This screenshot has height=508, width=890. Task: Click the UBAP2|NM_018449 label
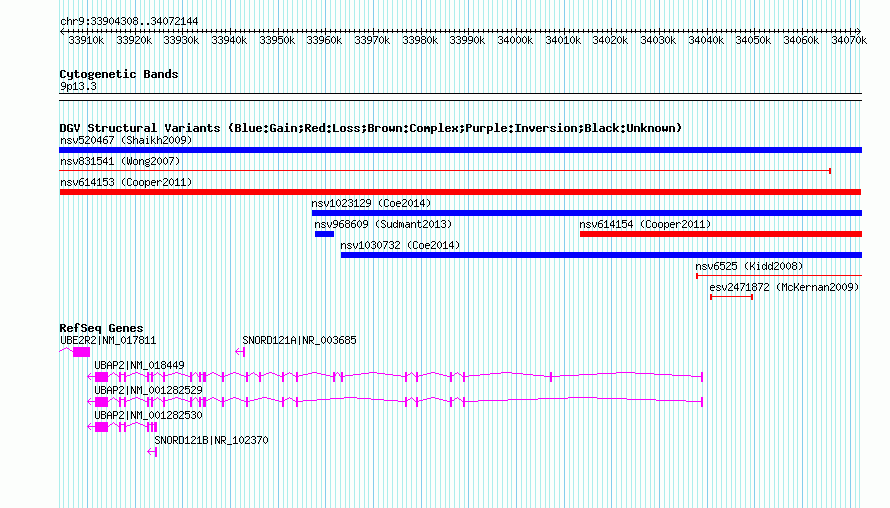[139, 366]
